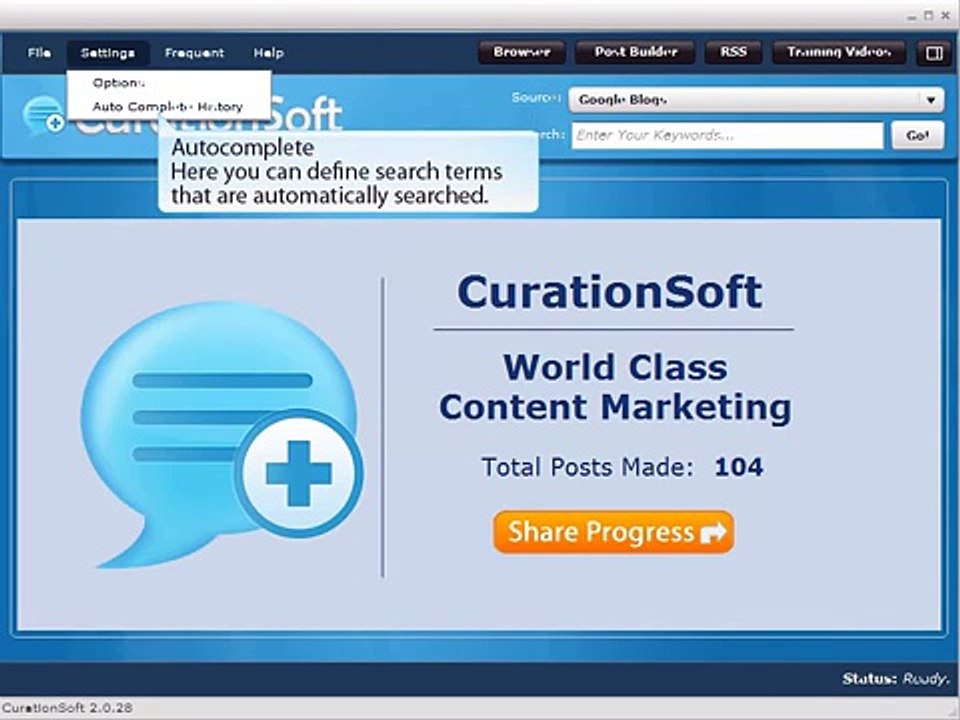Open the File menu

coord(39,53)
